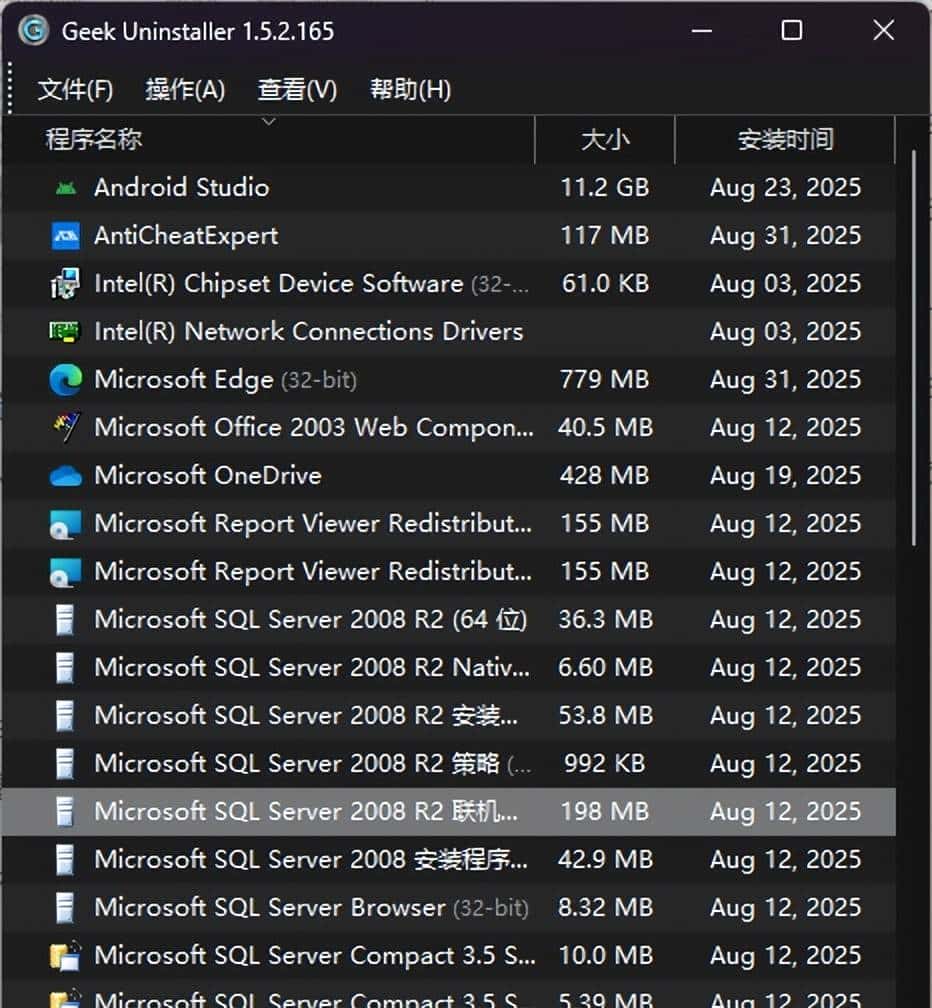This screenshot has width=932, height=1008.
Task: Click the Microsoft OneDrive cloud icon
Action: tap(65, 475)
